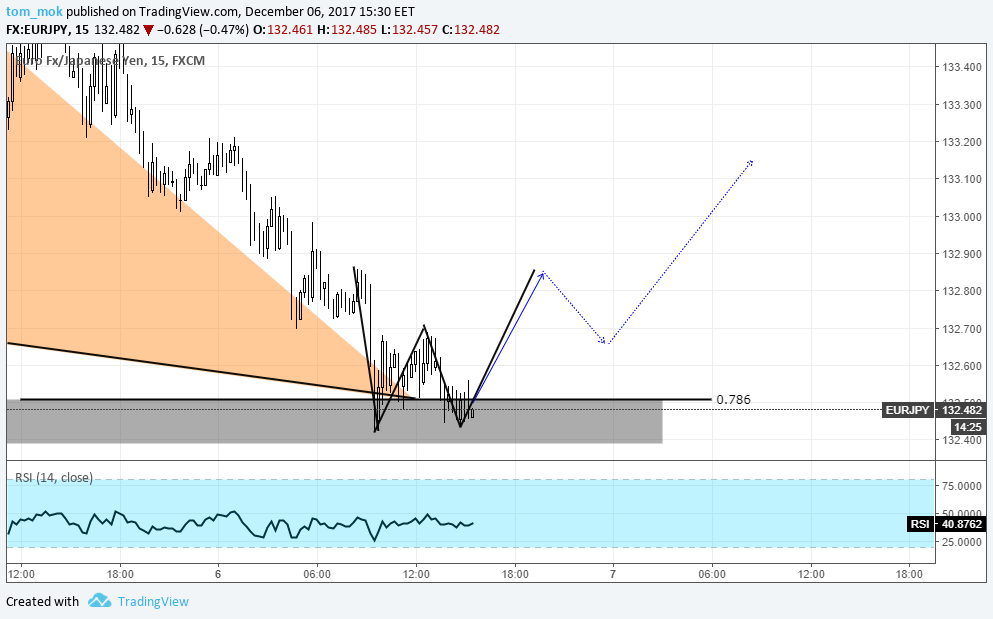
Task: Click the 14:25 countdown timer tag
Action: [x=967, y=428]
